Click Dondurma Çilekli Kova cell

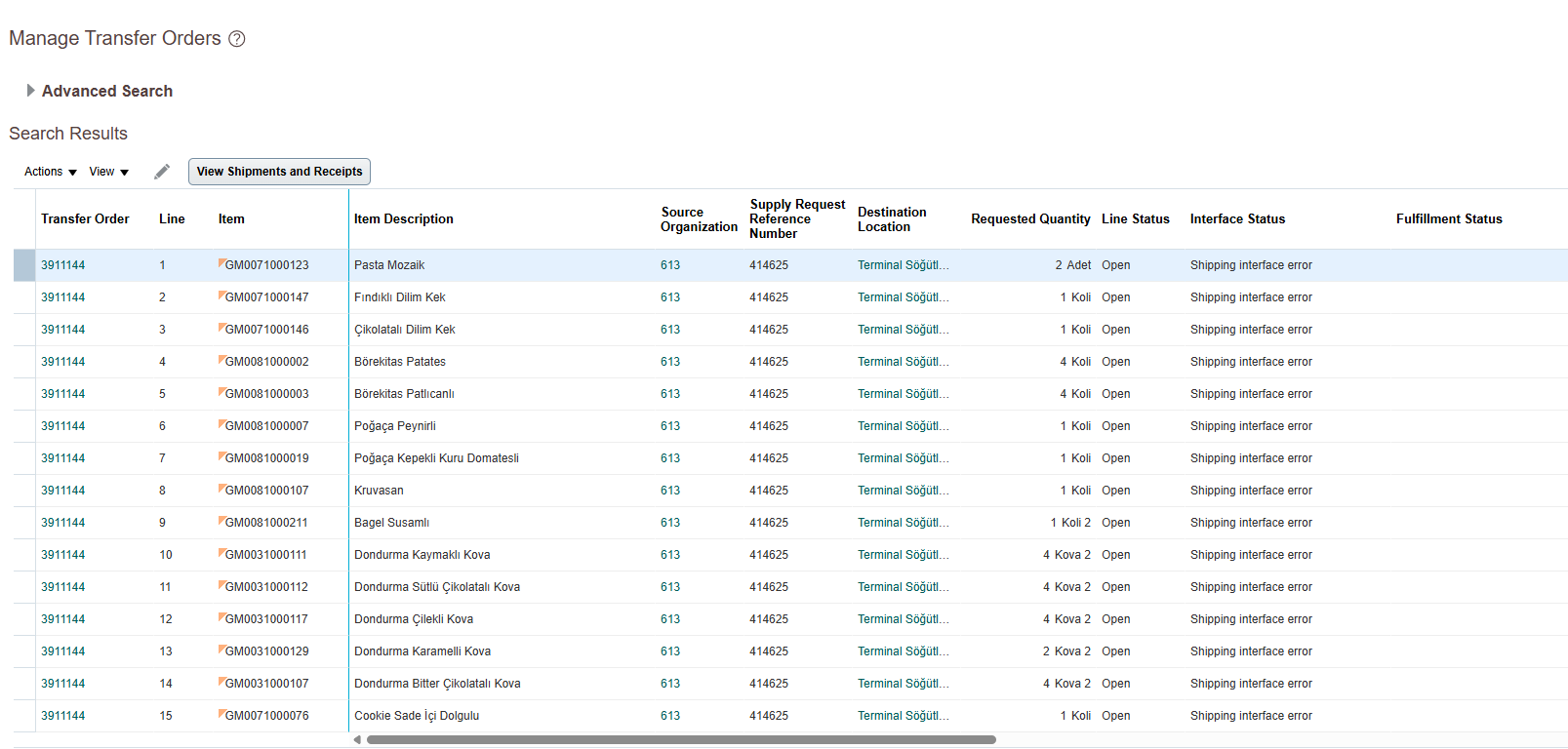414,619
